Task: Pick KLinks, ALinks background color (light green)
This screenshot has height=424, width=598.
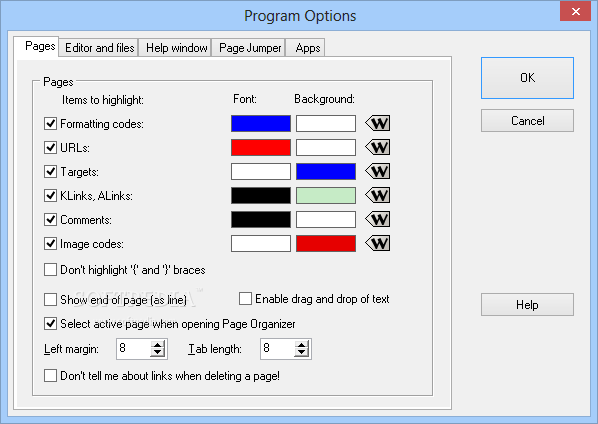Action: pyautogui.click(x=326, y=196)
